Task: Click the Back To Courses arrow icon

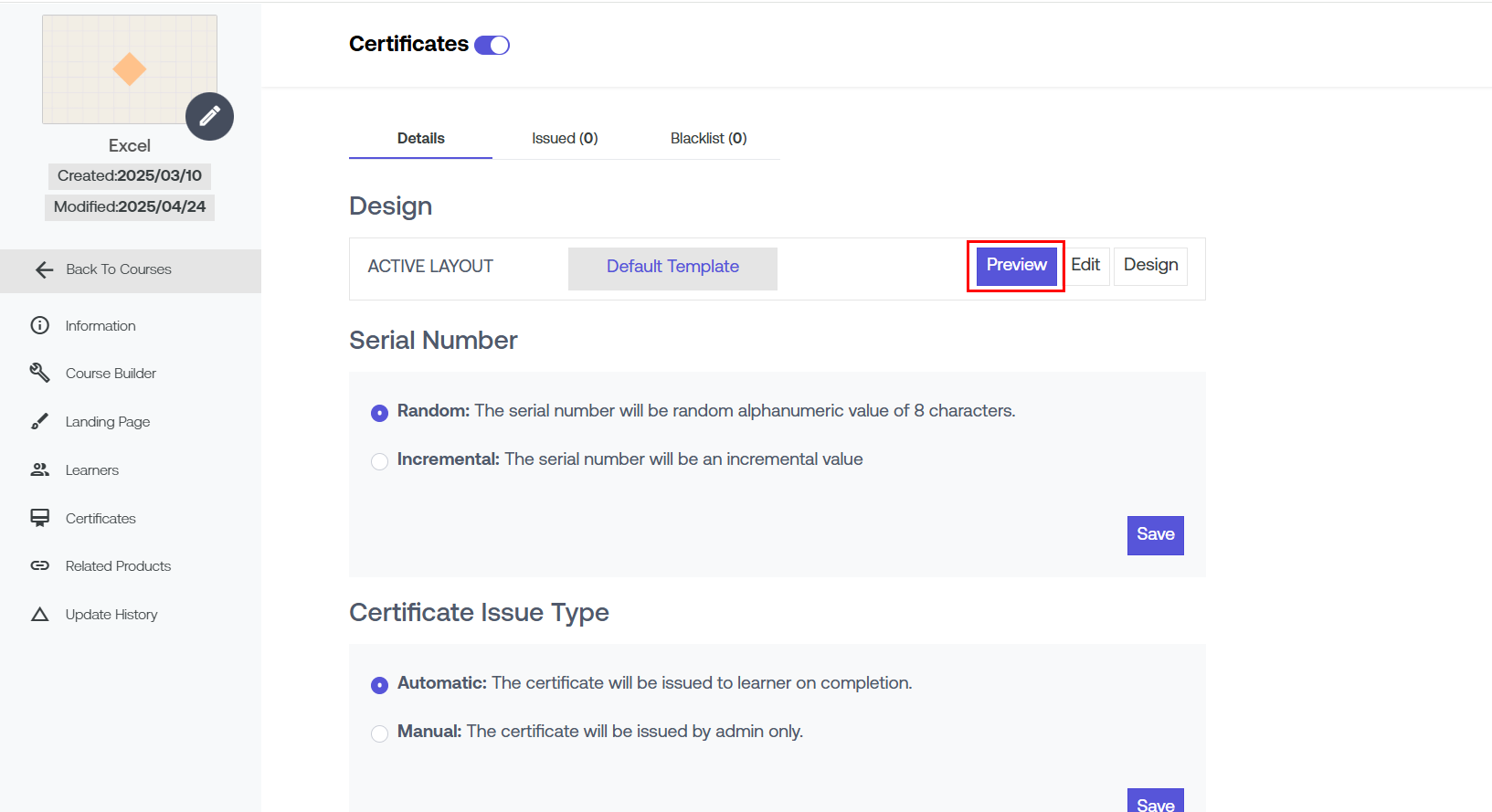Action: tap(44, 269)
